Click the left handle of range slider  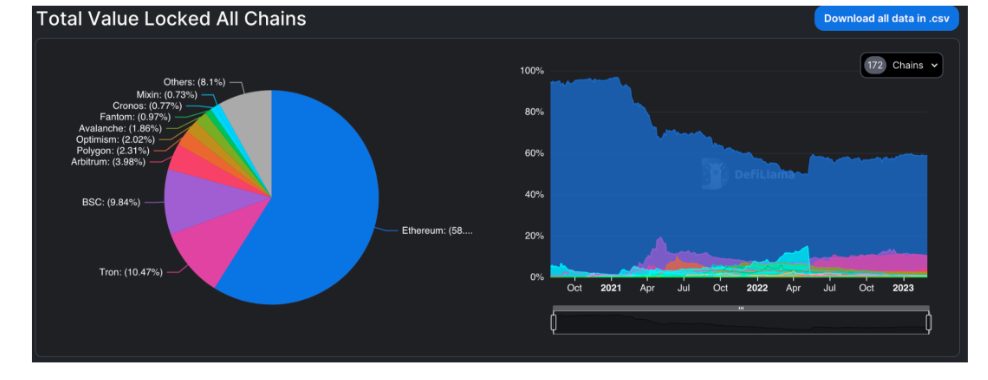tap(553, 323)
